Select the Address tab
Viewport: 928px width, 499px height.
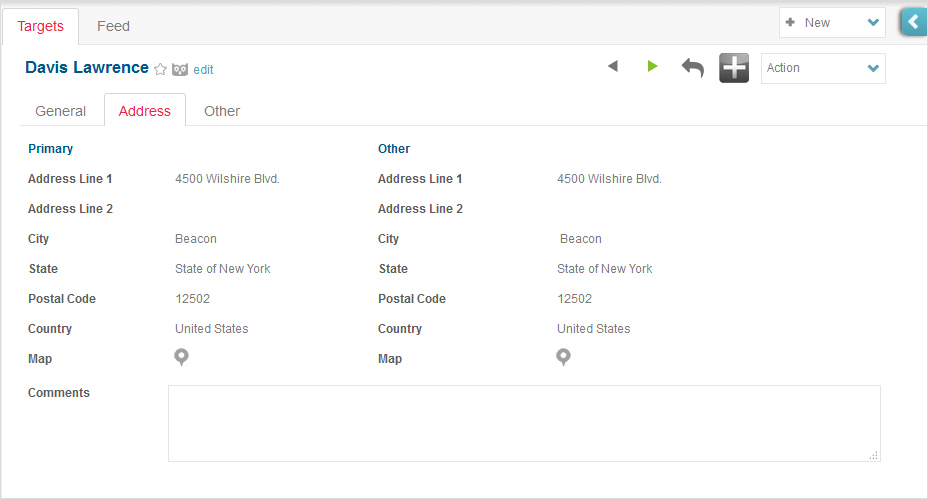click(x=144, y=111)
